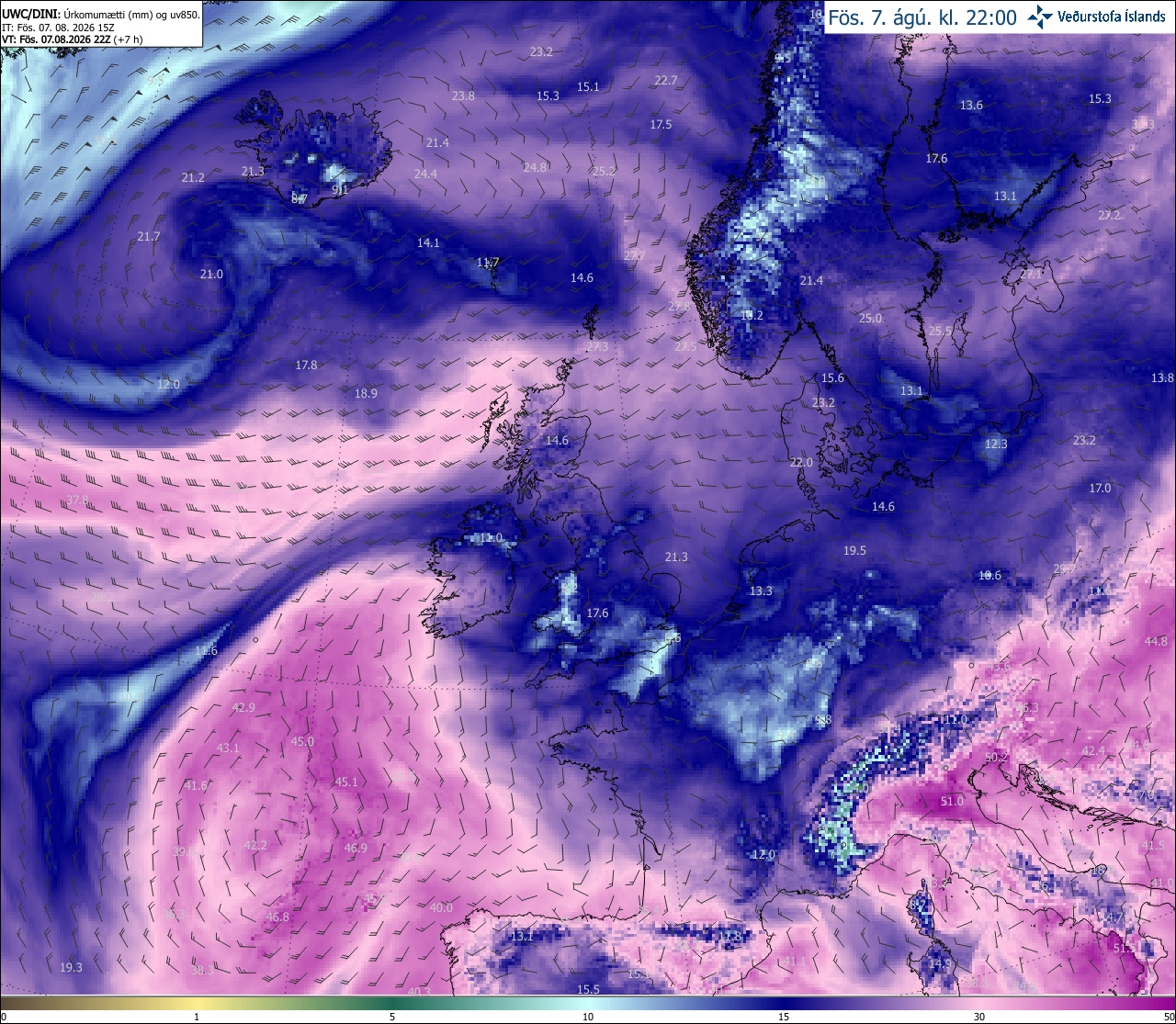Click the 22.0 value over Denmark
Viewport: 1176px width, 1024px height.
(801, 462)
